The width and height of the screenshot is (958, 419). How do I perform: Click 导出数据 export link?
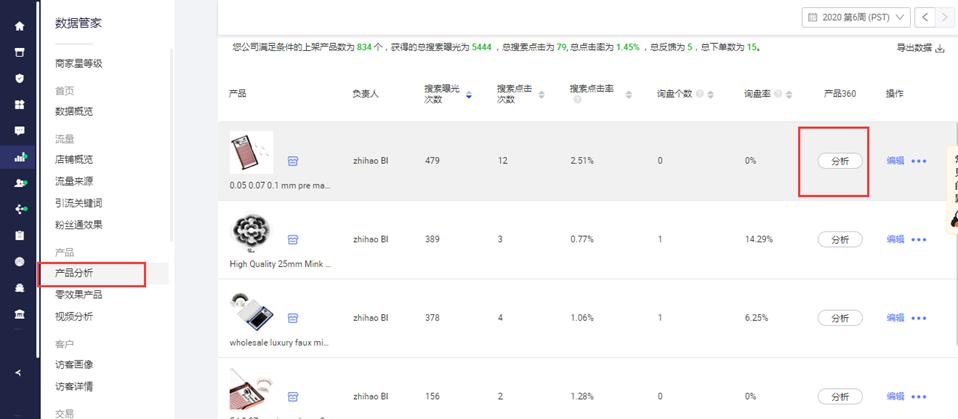pos(914,48)
